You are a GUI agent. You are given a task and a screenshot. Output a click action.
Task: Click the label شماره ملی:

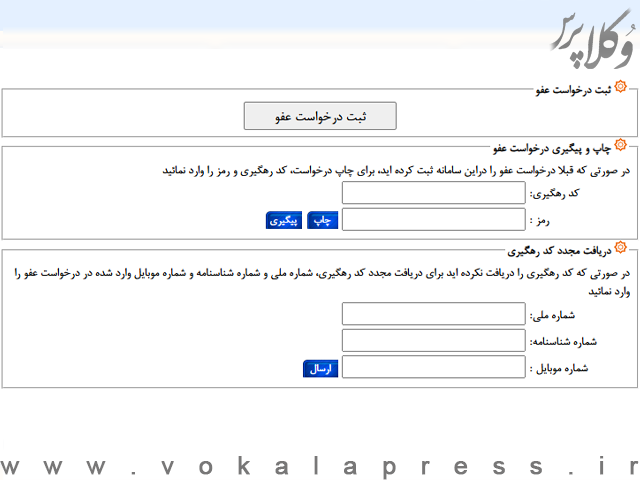(x=552, y=315)
